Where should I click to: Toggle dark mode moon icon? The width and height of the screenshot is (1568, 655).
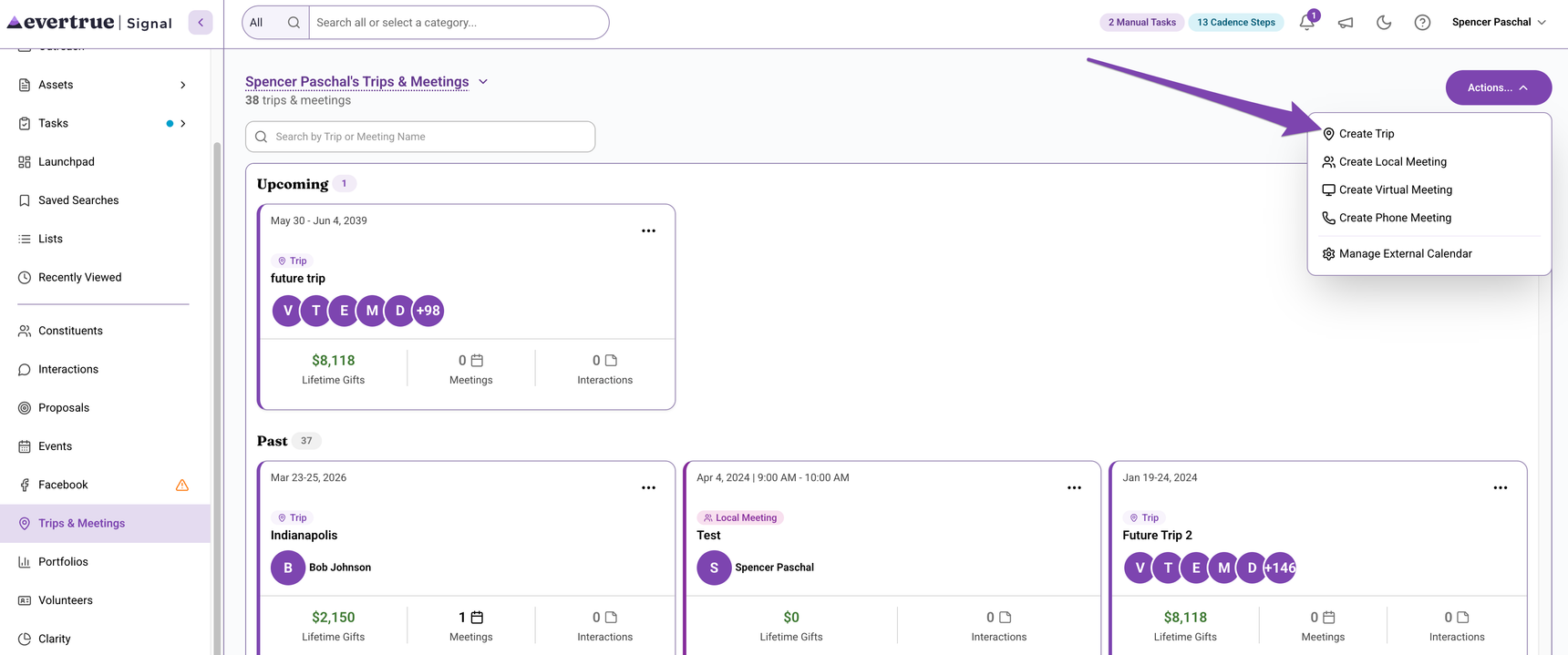1384,23
